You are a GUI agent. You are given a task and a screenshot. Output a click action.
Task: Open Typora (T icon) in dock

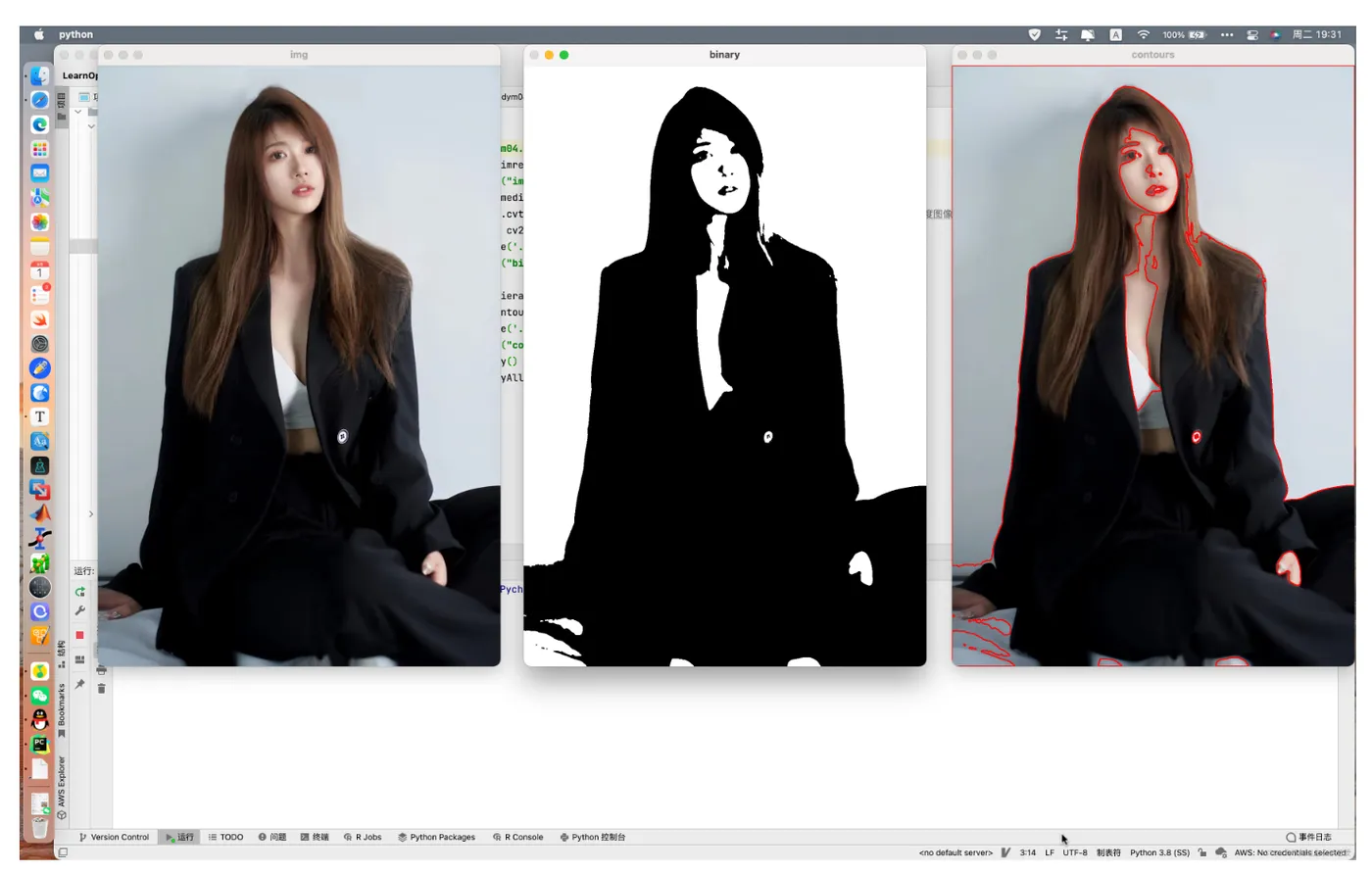pos(39,416)
